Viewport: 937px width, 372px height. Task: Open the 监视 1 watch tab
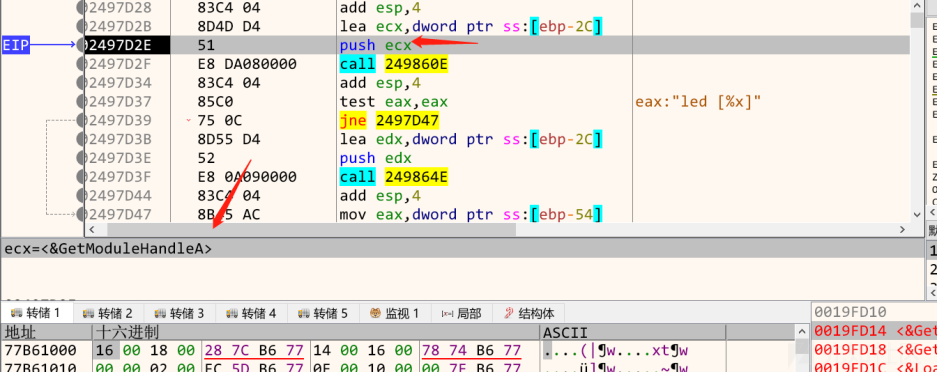pos(394,313)
